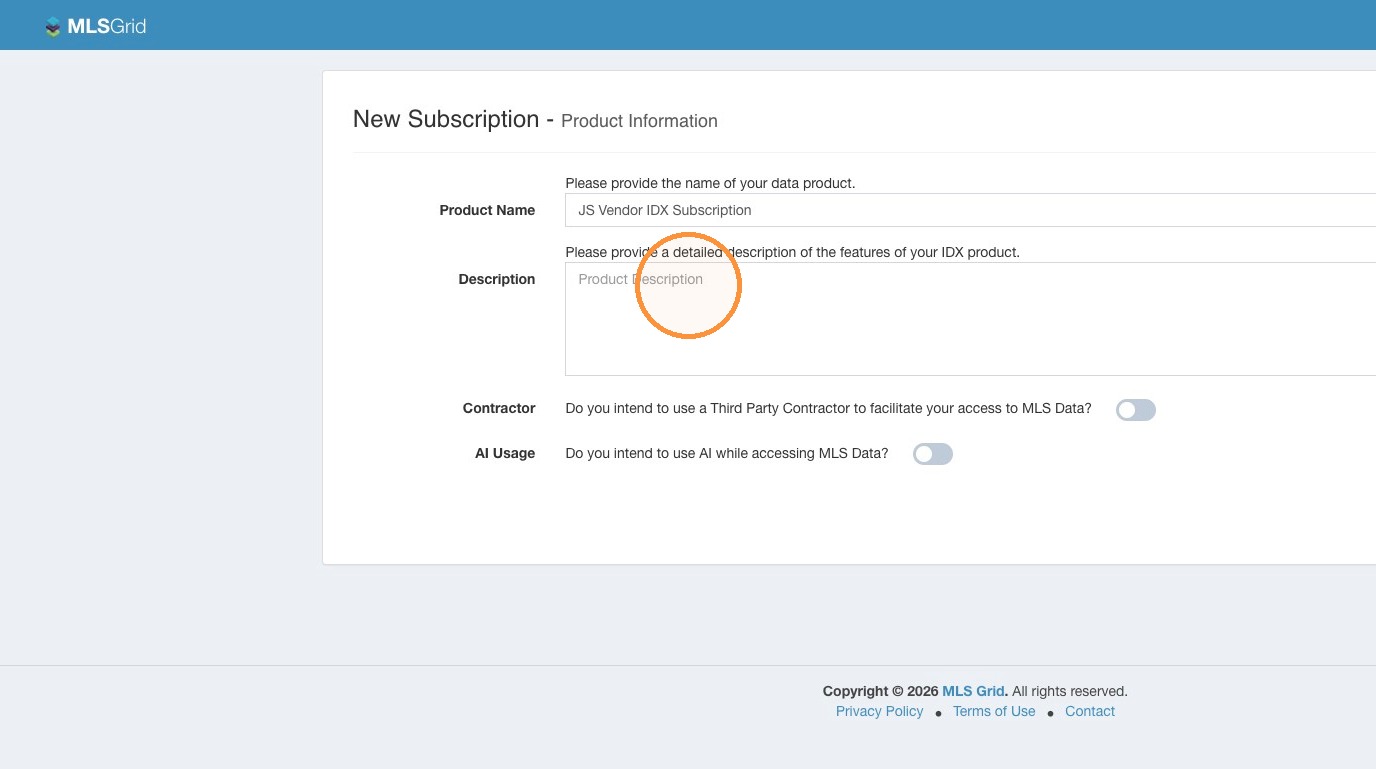Enable the Third Party Contractor toggle

(x=1136, y=410)
